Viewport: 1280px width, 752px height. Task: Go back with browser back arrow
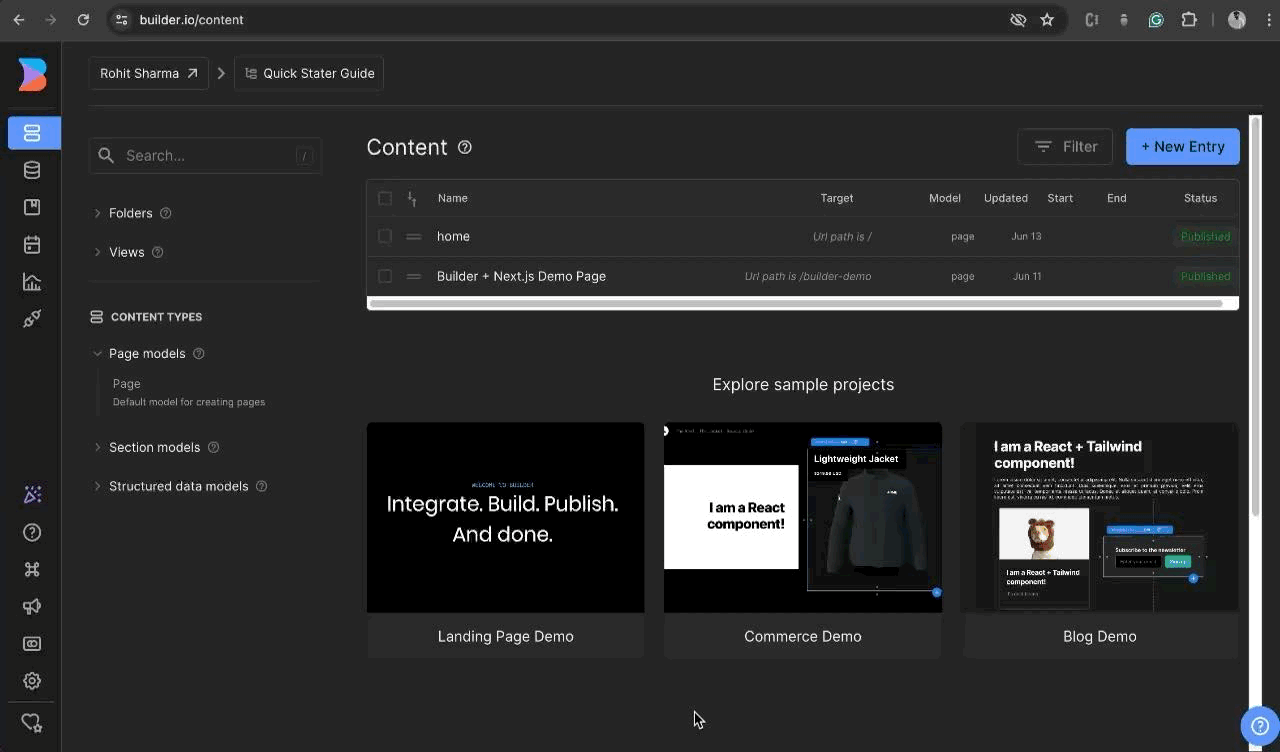19,19
